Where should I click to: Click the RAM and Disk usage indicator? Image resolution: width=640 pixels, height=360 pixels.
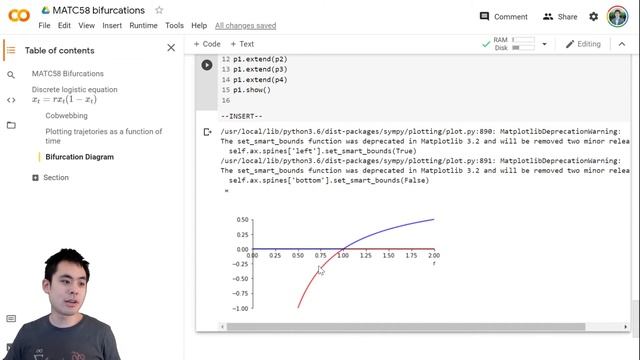click(x=513, y=44)
